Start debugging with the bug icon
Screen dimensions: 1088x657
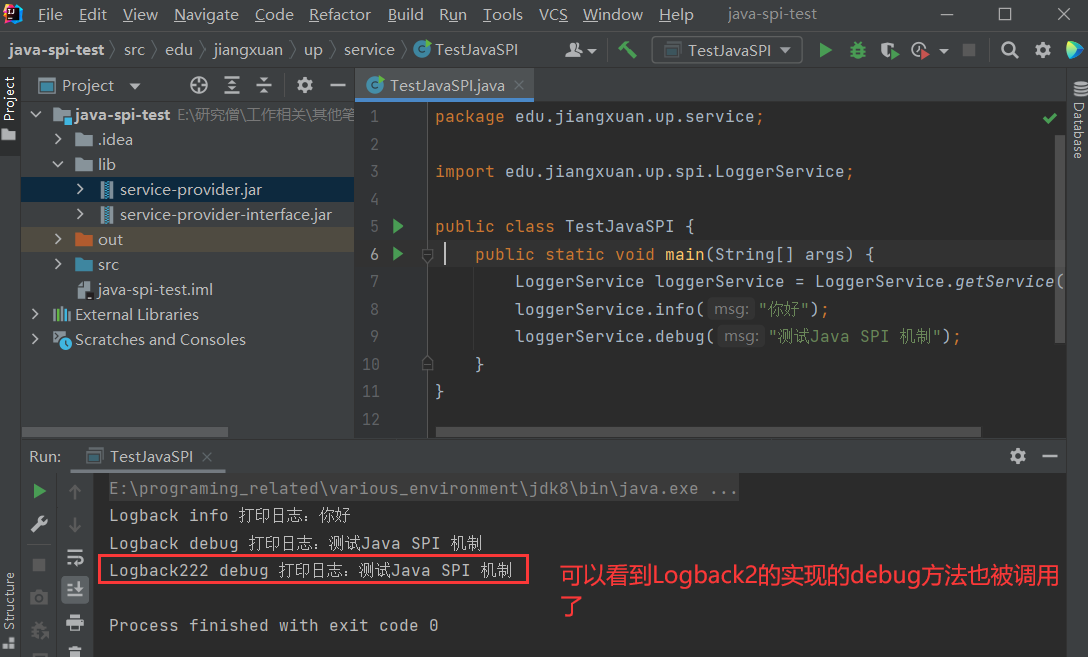pos(858,50)
